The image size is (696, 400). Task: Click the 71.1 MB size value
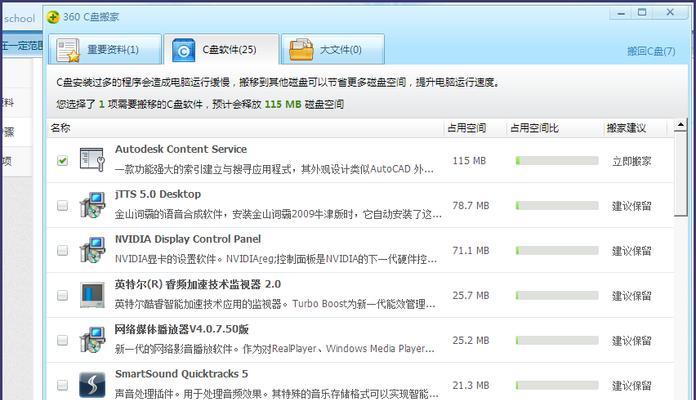471,250
